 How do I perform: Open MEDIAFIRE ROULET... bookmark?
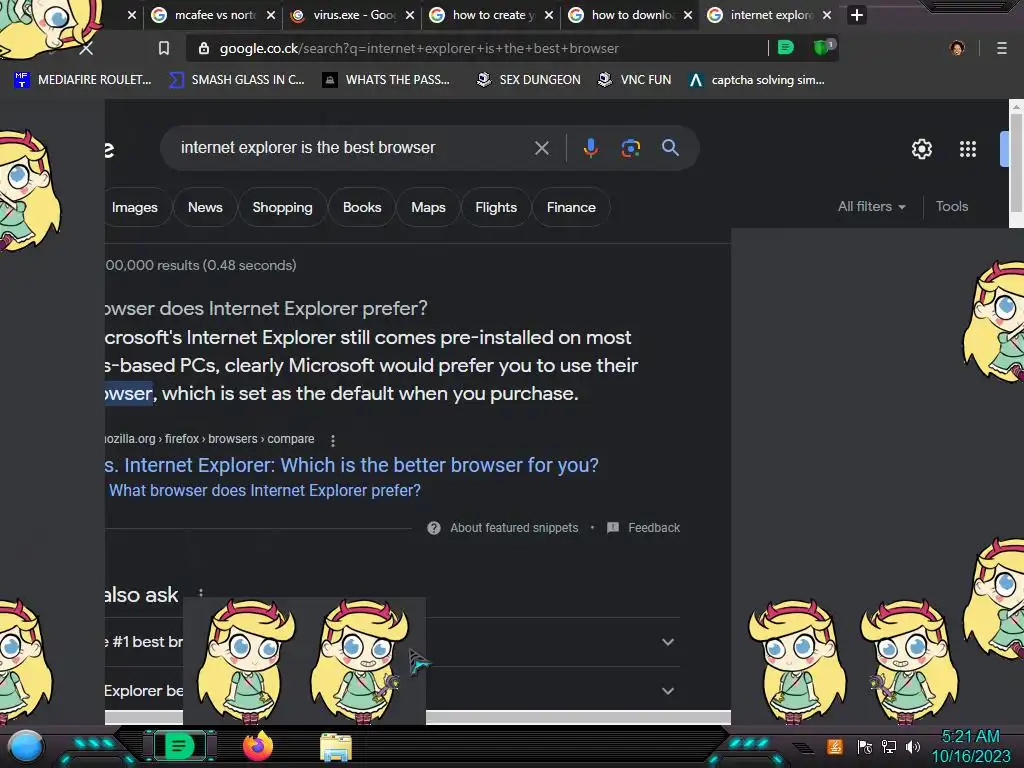tap(82, 80)
